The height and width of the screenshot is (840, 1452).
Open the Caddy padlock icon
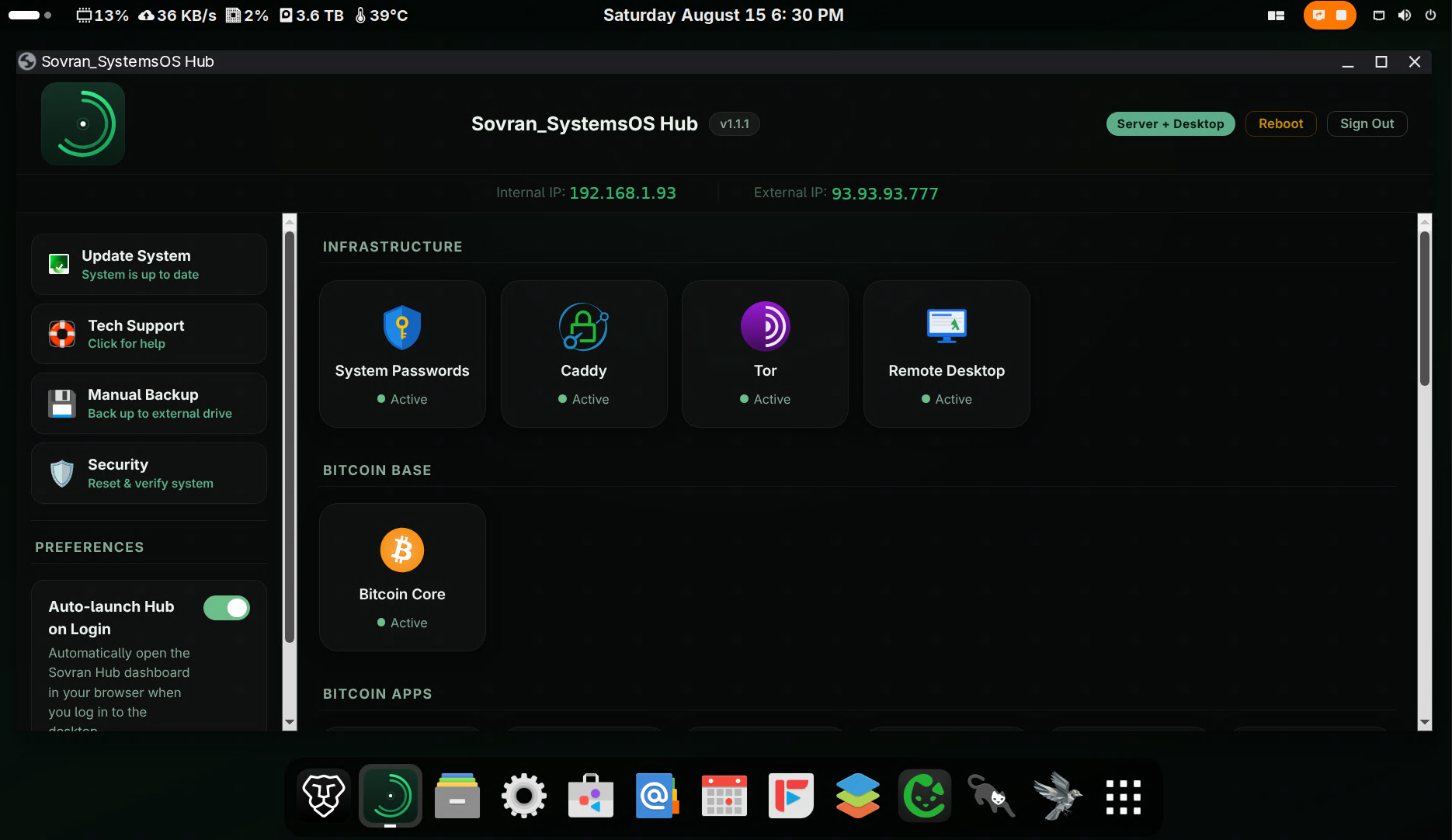coord(584,327)
